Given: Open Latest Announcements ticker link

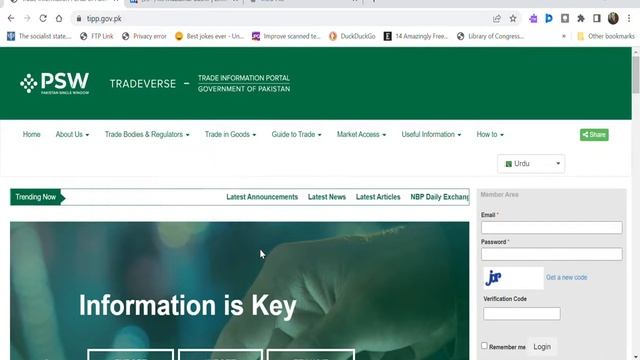Looking at the screenshot, I should (262, 197).
